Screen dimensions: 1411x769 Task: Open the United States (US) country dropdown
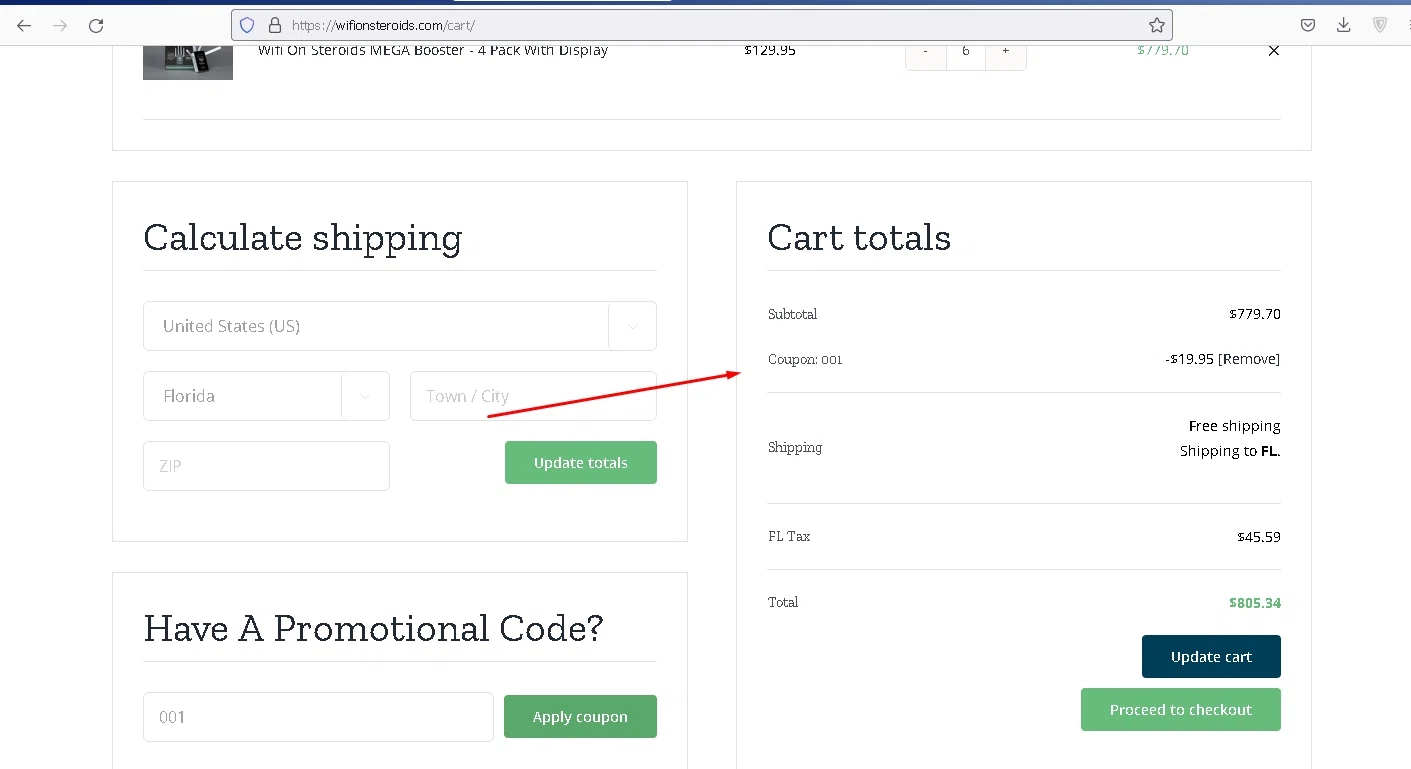pyautogui.click(x=400, y=326)
